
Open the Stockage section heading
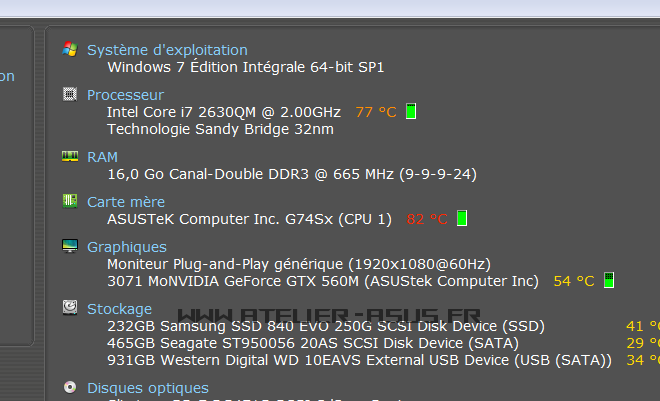[119, 309]
